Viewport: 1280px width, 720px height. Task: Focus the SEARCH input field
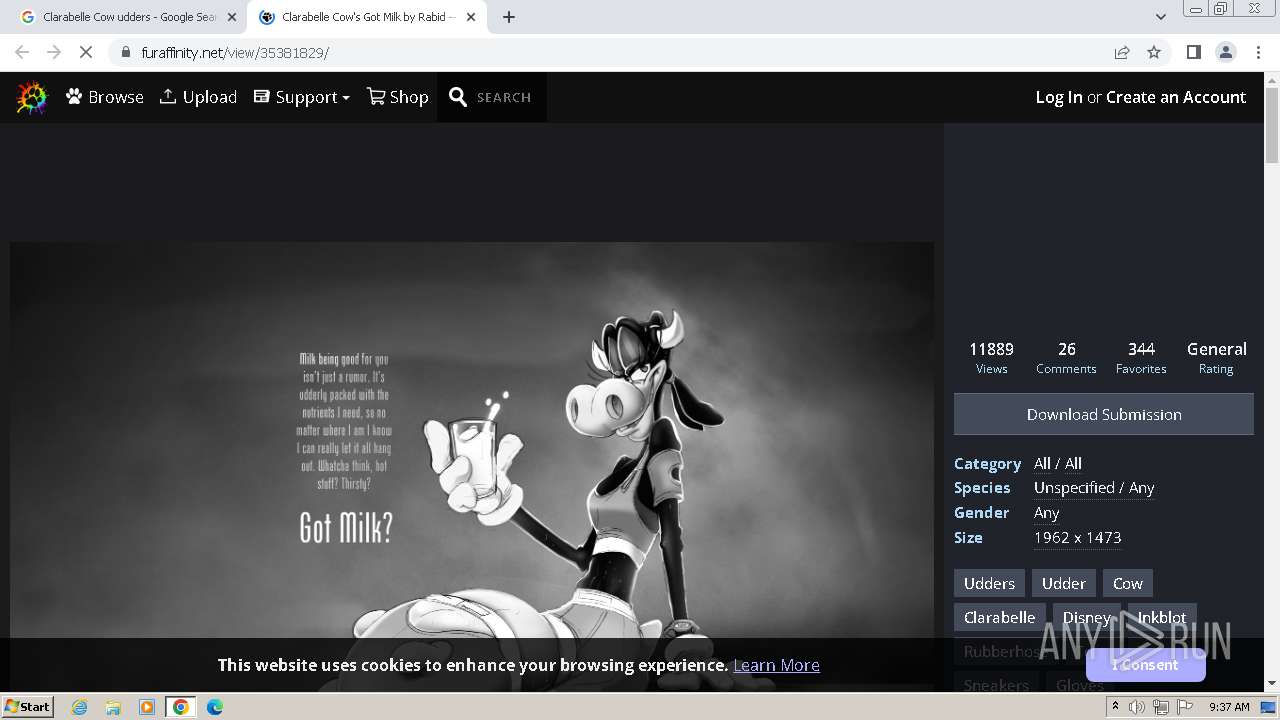click(x=504, y=97)
